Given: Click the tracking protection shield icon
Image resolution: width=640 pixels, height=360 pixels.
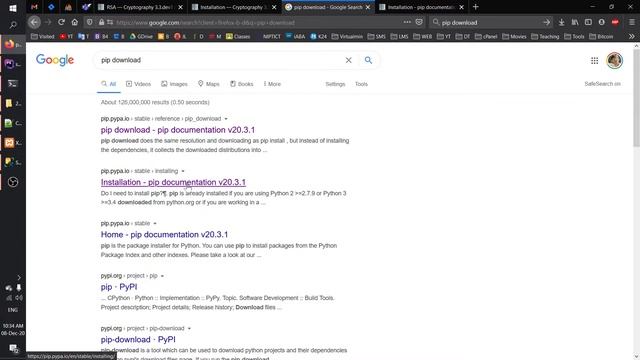Looking at the screenshot, I should 89,22.
